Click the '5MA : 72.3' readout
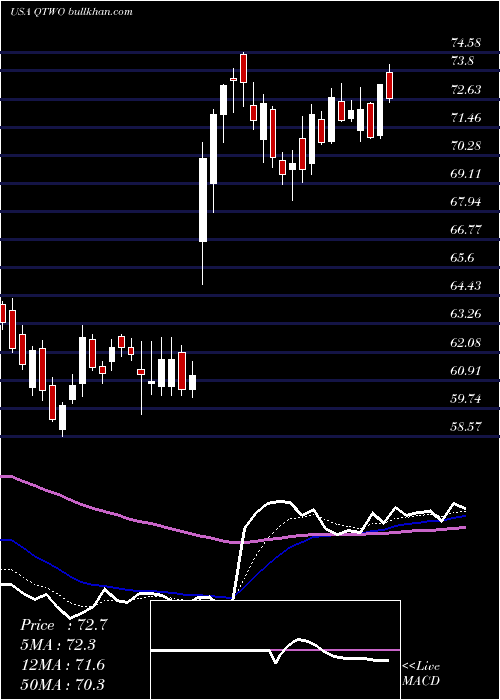The height and width of the screenshot is (700, 500). click(58, 645)
